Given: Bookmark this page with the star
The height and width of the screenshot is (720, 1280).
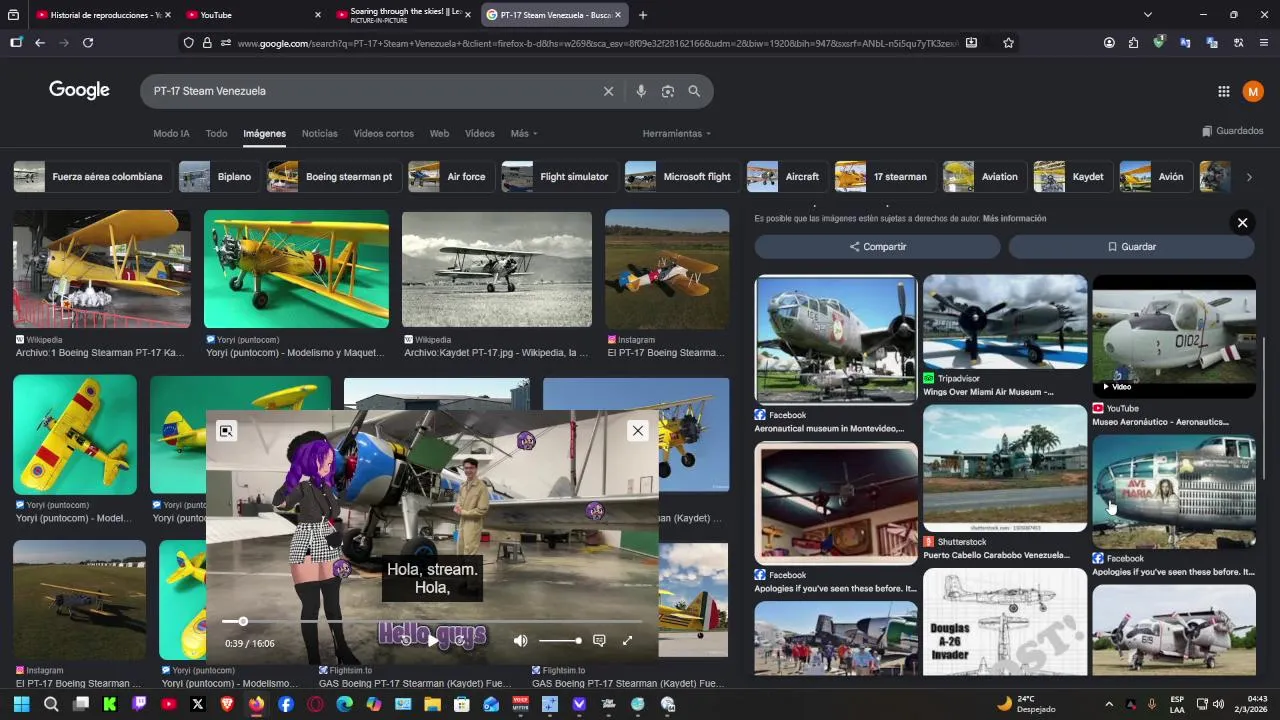Looking at the screenshot, I should [1008, 43].
